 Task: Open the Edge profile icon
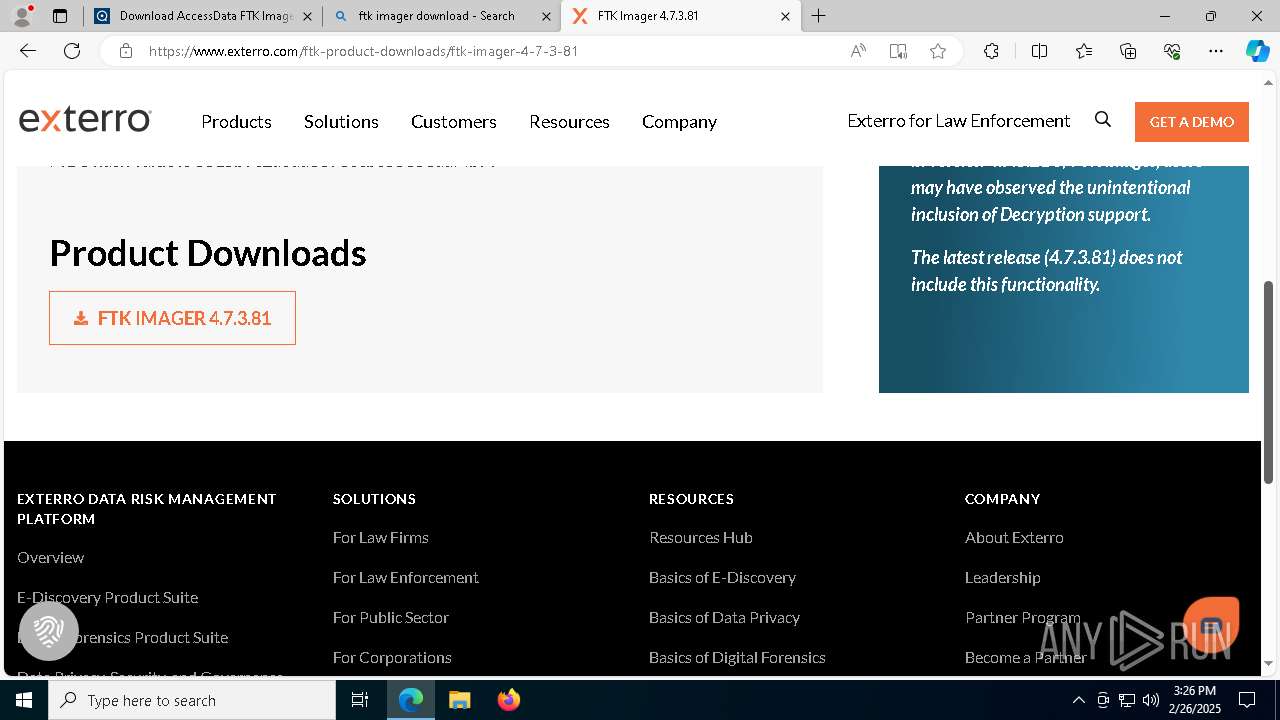pyautogui.click(x=22, y=16)
